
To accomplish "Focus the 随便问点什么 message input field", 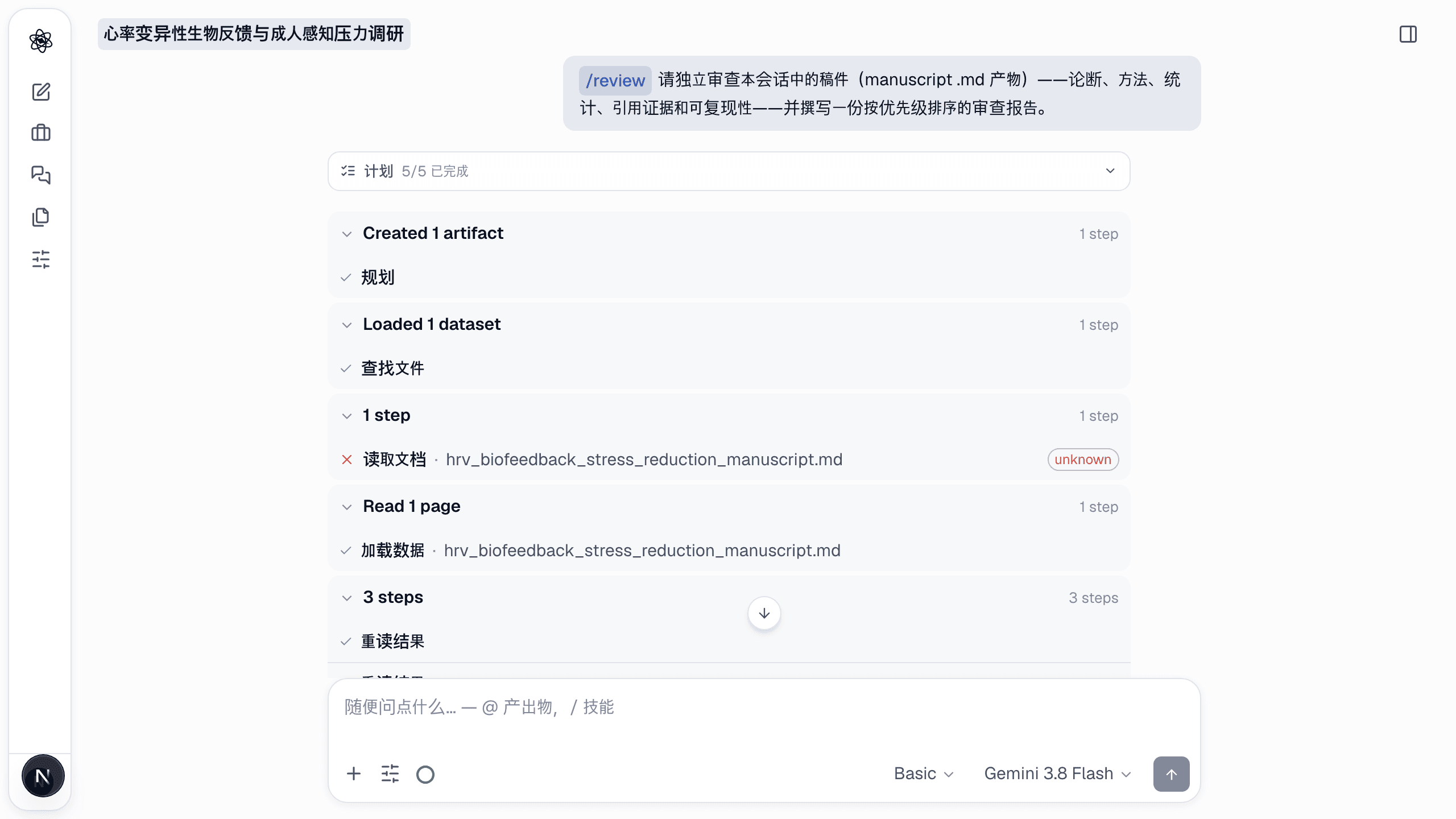I will coord(764,708).
